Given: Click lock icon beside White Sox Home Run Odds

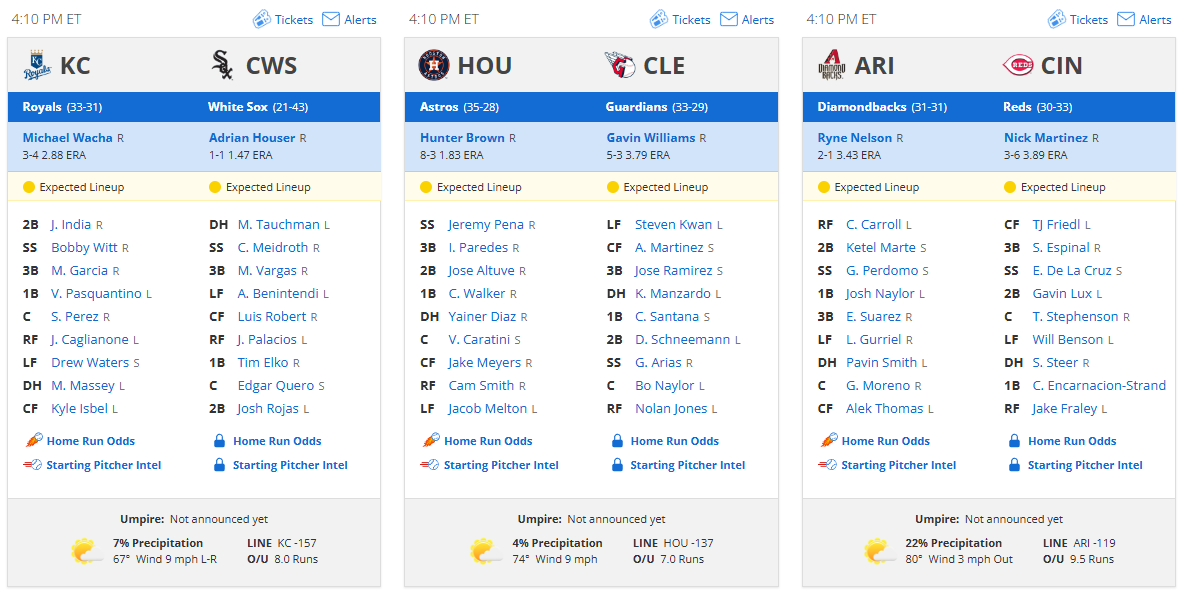Looking at the screenshot, I should click(x=220, y=441).
